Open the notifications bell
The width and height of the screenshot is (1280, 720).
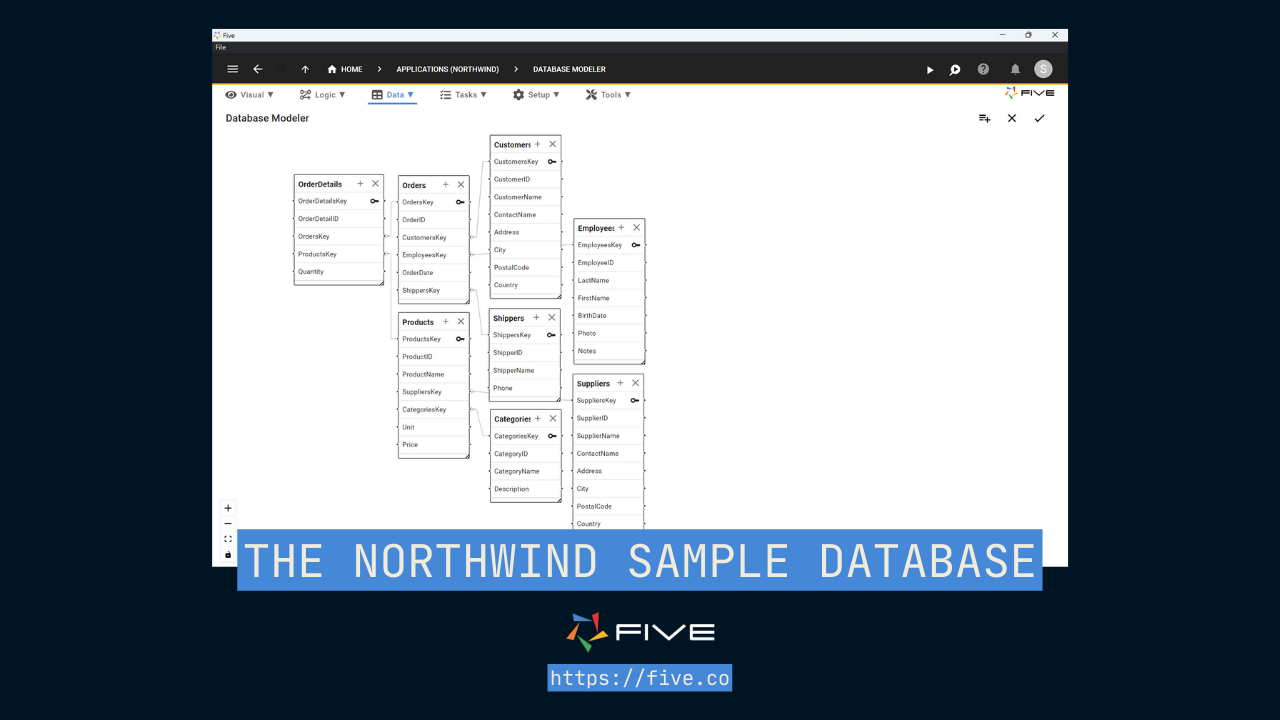(x=1015, y=69)
